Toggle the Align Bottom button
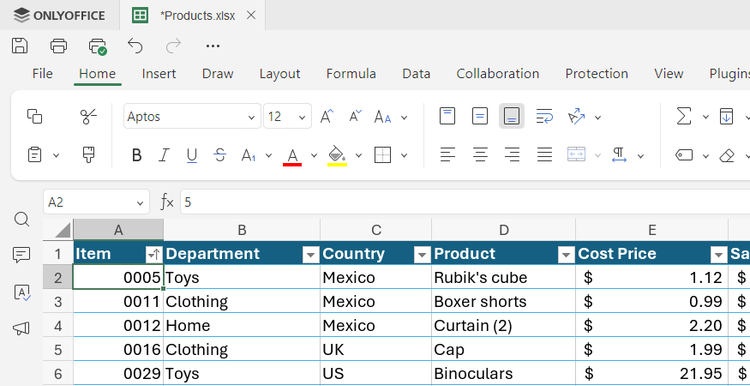Viewport: 750px width, 386px height. (512, 116)
